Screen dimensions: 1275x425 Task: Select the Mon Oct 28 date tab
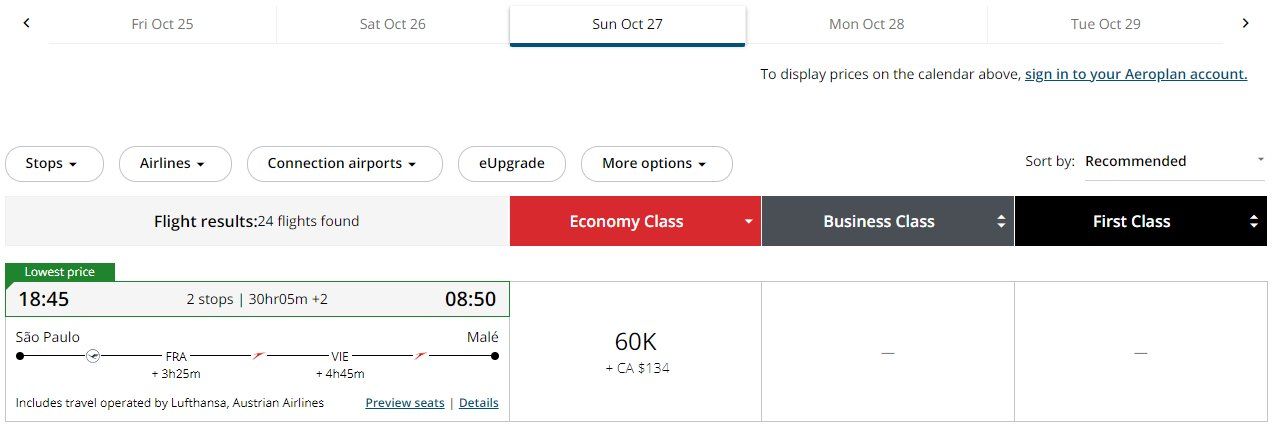[x=866, y=24]
